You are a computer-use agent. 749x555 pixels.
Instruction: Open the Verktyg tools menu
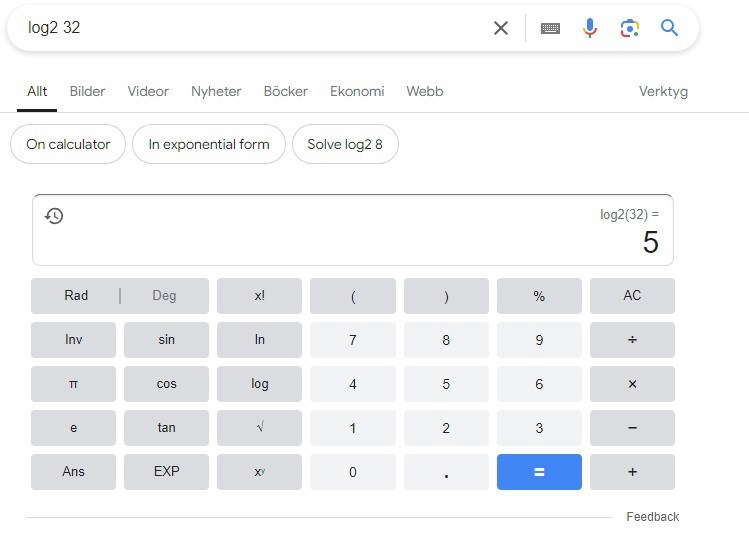pos(663,91)
